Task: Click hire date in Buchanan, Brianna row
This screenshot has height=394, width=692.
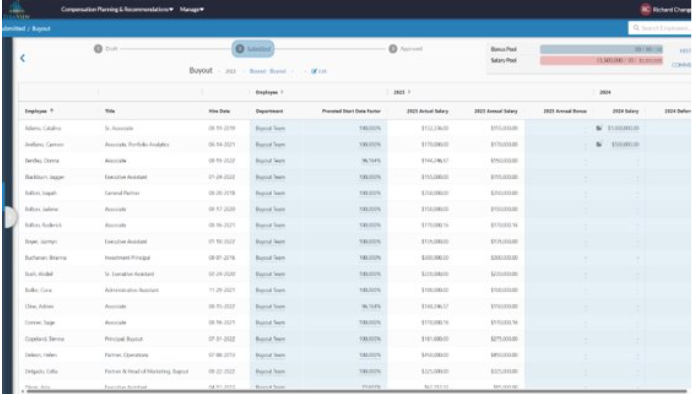Action: click(222, 258)
